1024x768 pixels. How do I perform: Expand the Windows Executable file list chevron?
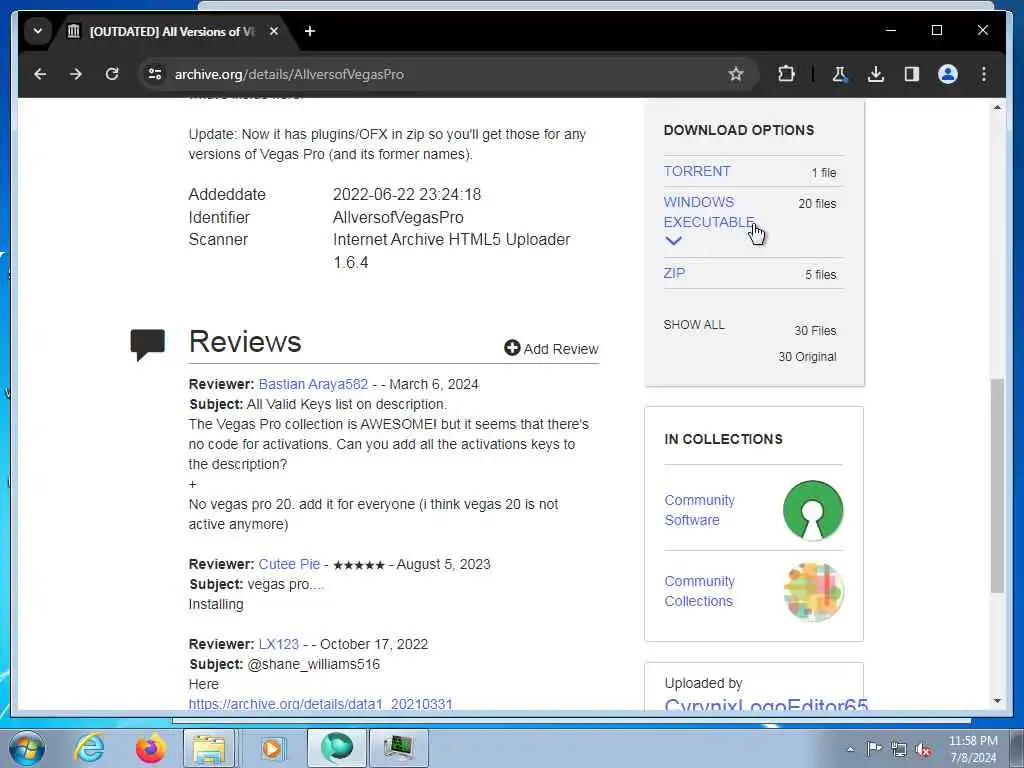click(x=673, y=241)
